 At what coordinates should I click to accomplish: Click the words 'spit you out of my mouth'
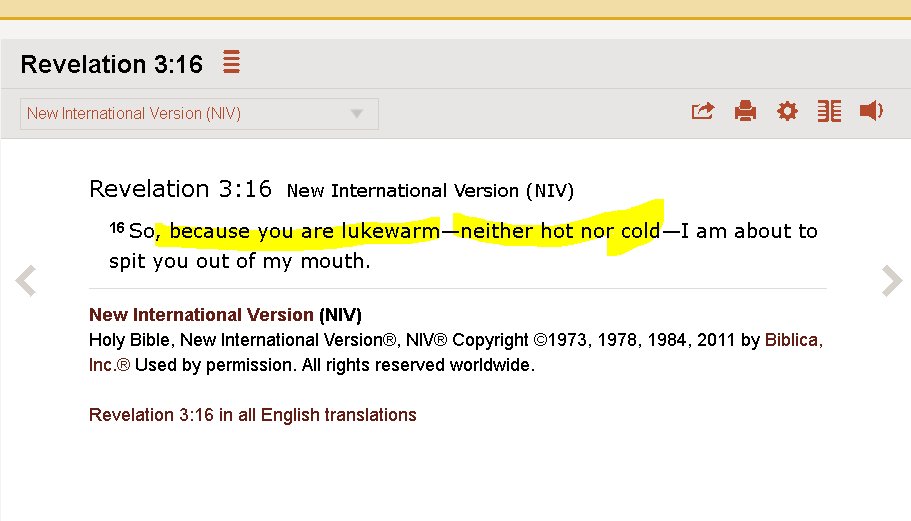[239, 261]
